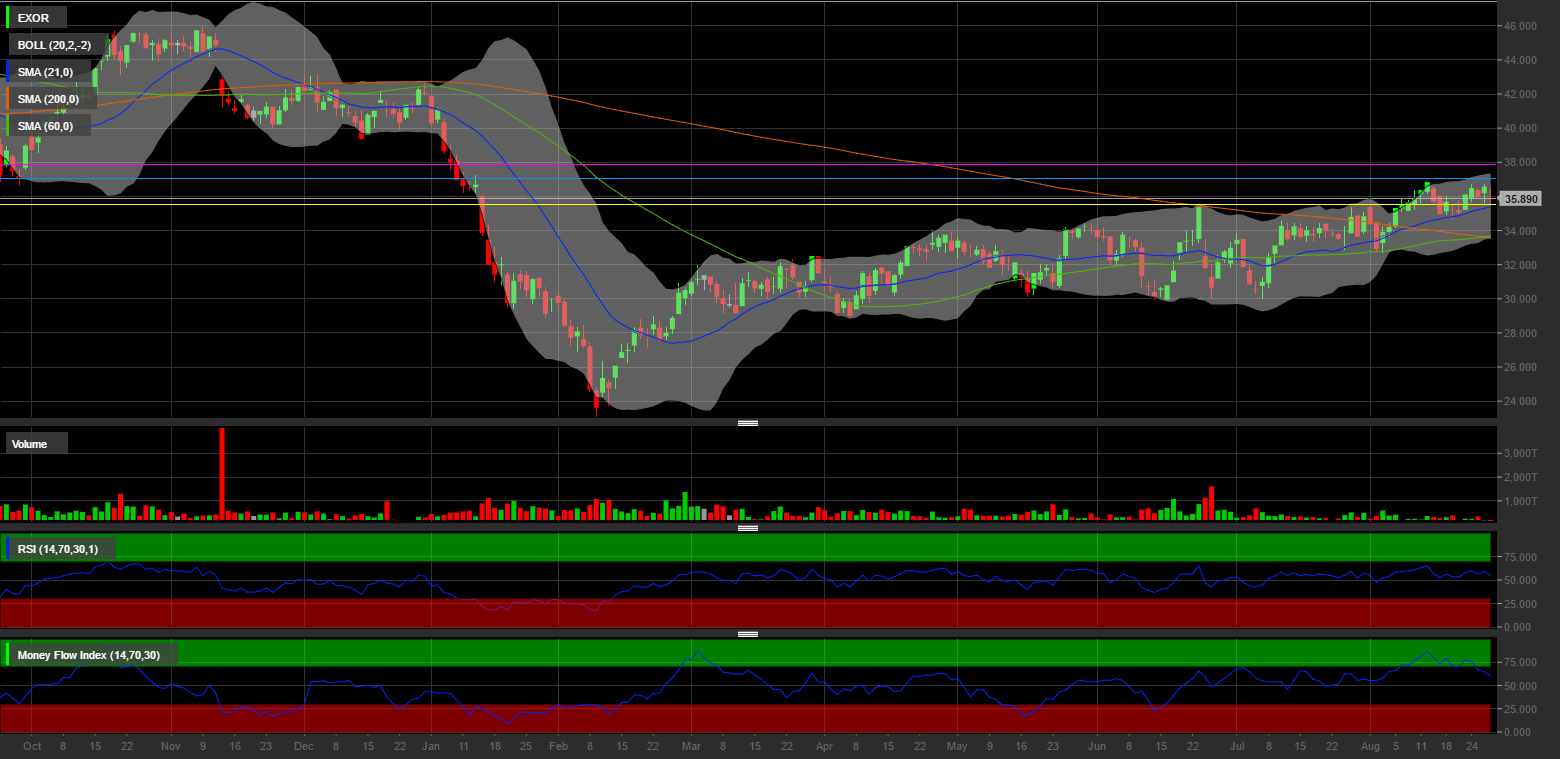Click the Mar date axis label
Image resolution: width=1560 pixels, height=759 pixels.
coord(691,746)
